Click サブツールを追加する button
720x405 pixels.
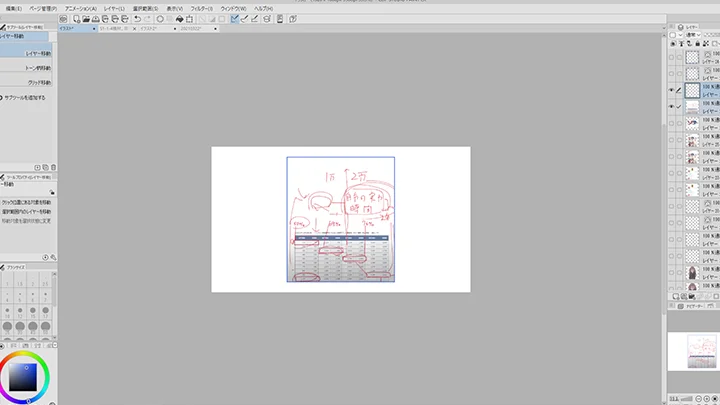tap(23, 98)
